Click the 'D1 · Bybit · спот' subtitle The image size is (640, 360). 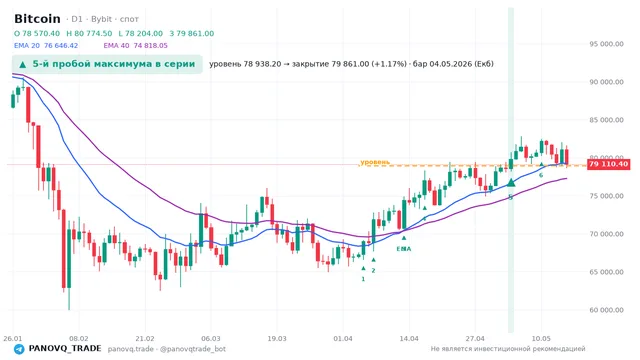102,19
